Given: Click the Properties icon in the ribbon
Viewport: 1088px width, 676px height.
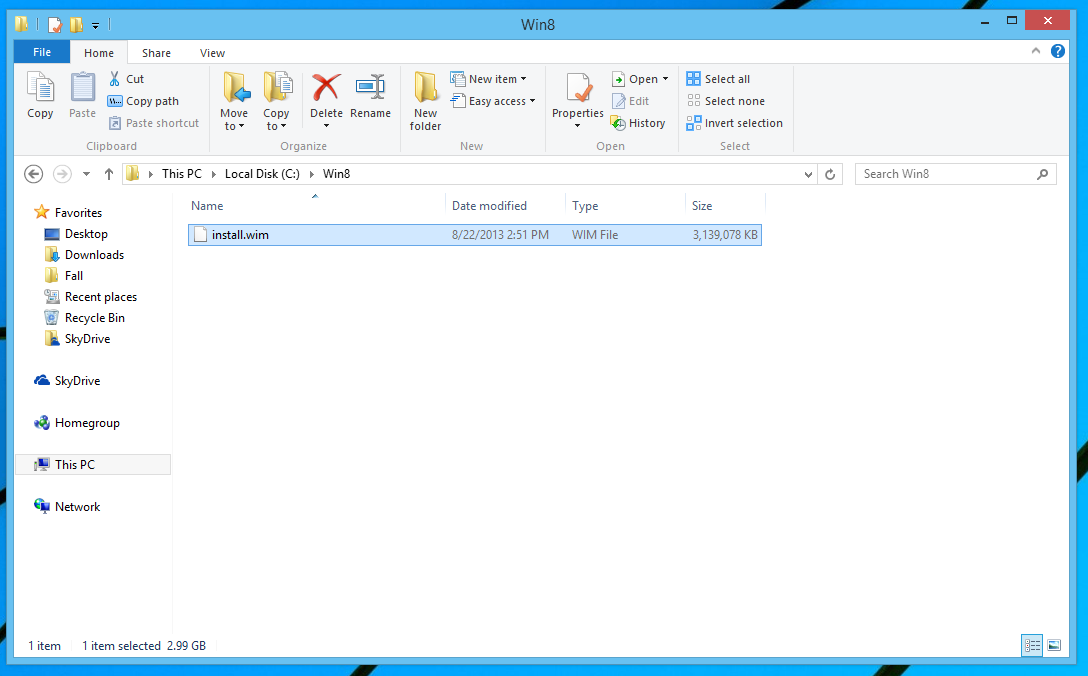Looking at the screenshot, I should (x=578, y=89).
